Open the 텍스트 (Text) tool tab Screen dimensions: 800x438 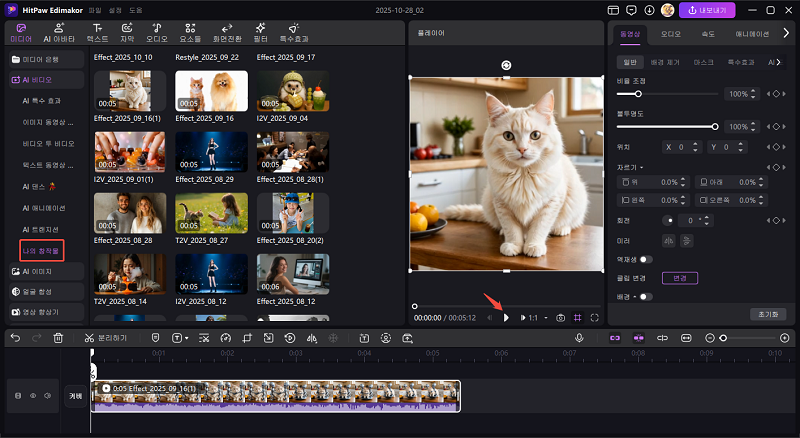[x=97, y=32]
